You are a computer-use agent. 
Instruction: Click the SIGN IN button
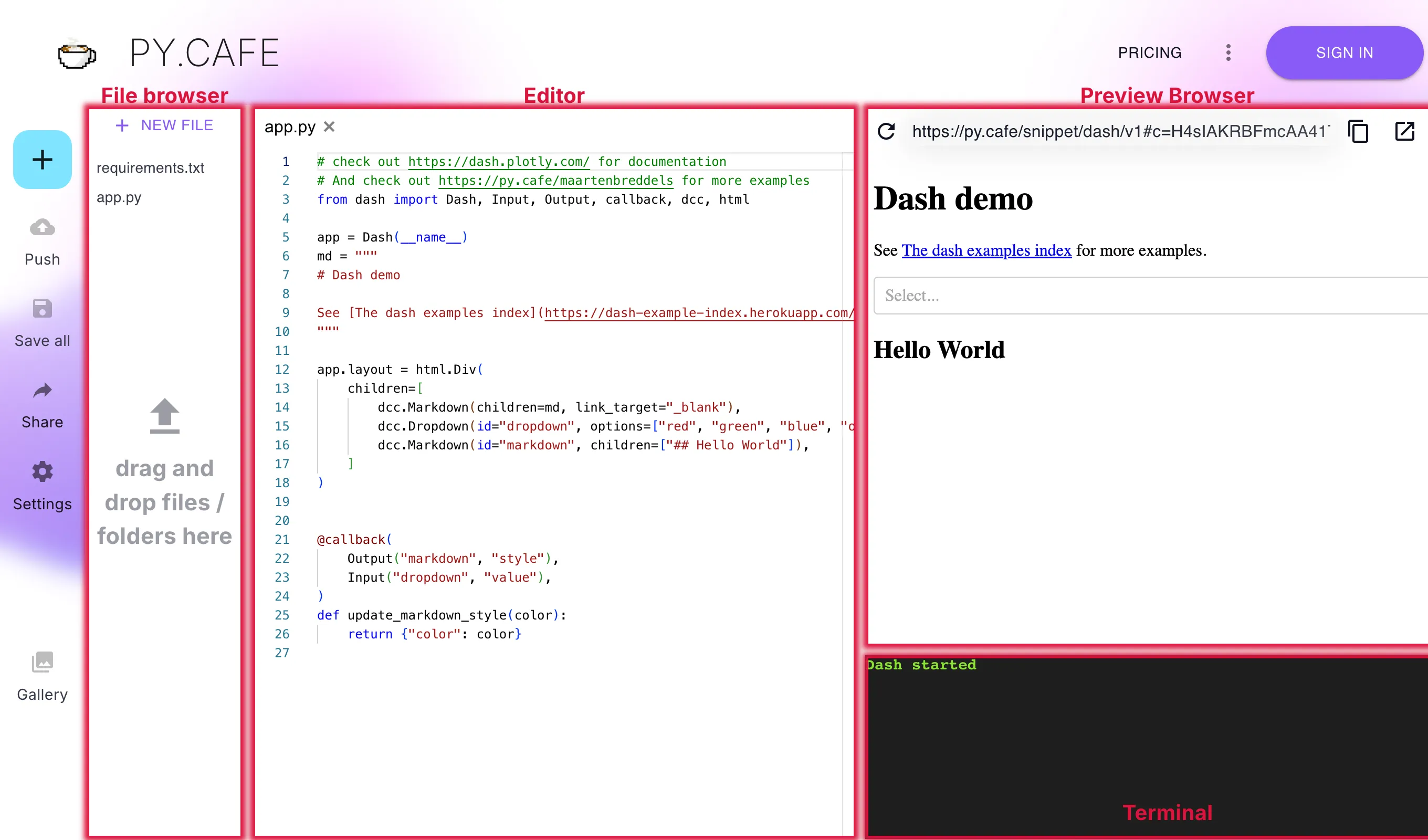click(x=1344, y=52)
